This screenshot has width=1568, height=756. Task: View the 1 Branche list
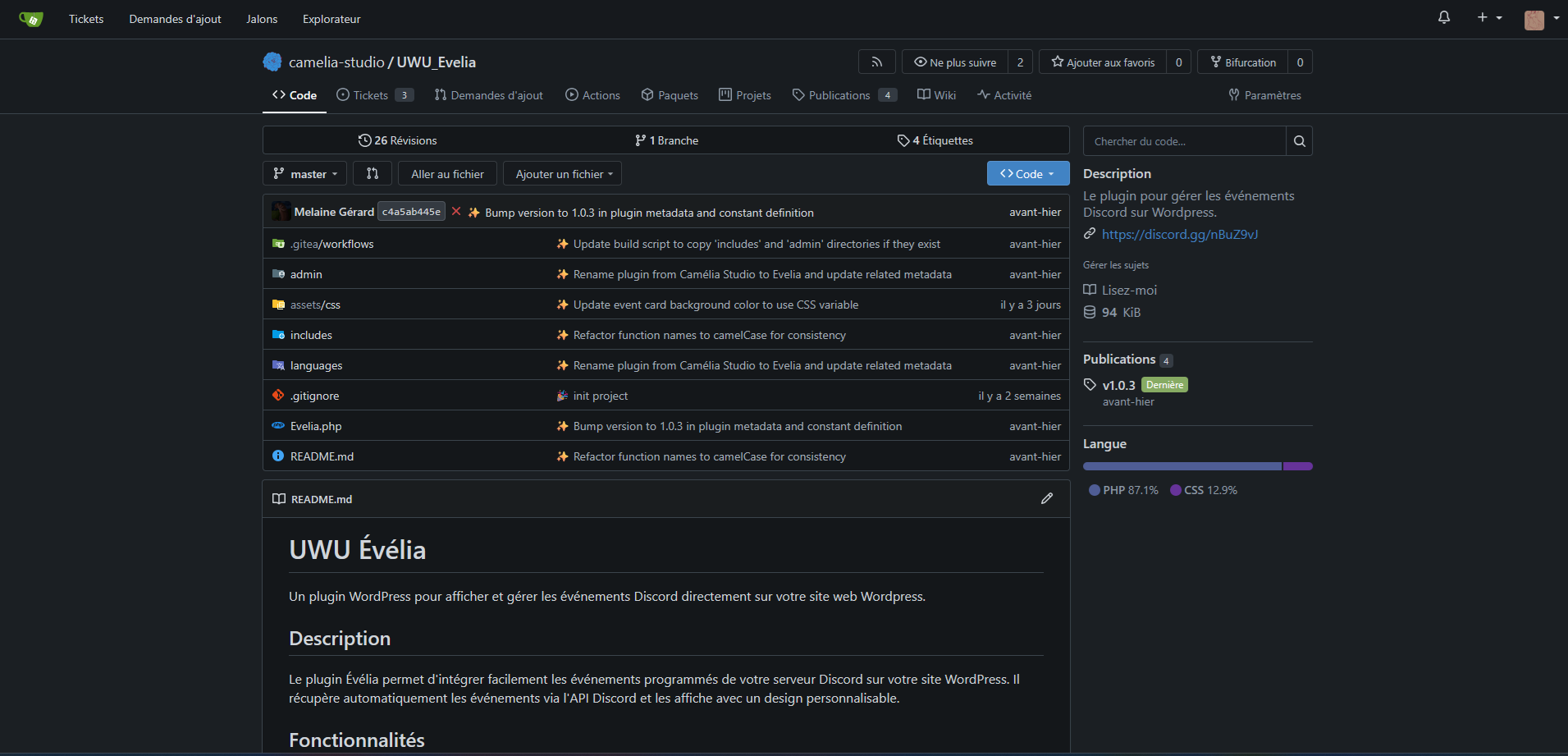click(666, 140)
